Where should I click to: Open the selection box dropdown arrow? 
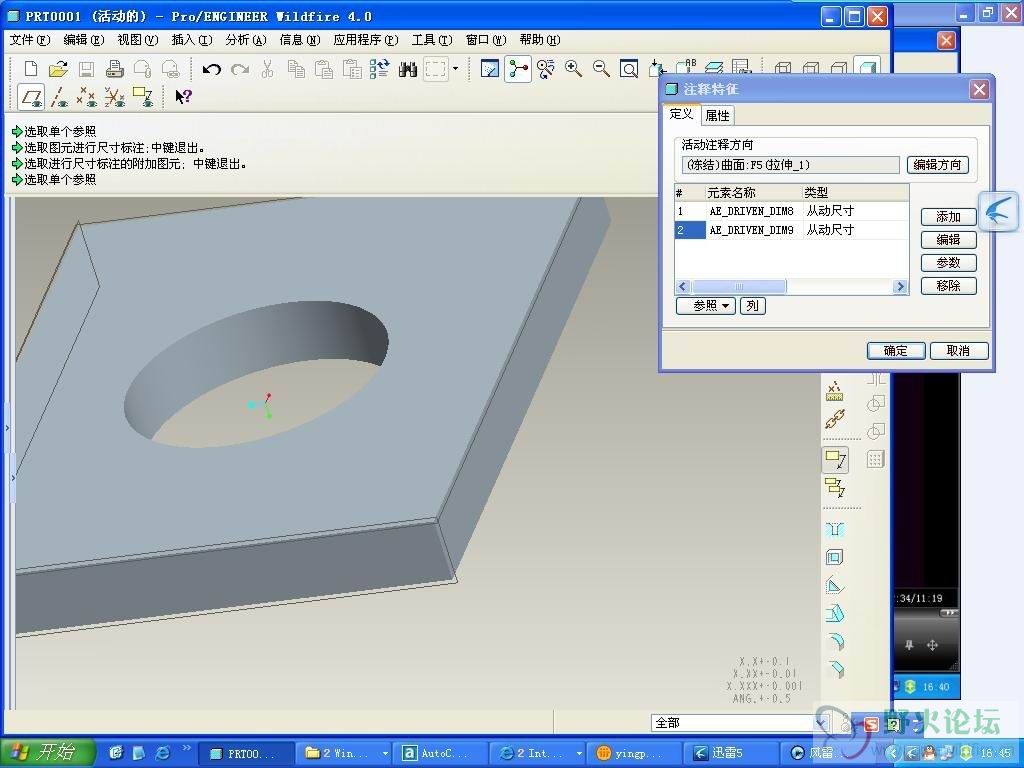click(455, 69)
